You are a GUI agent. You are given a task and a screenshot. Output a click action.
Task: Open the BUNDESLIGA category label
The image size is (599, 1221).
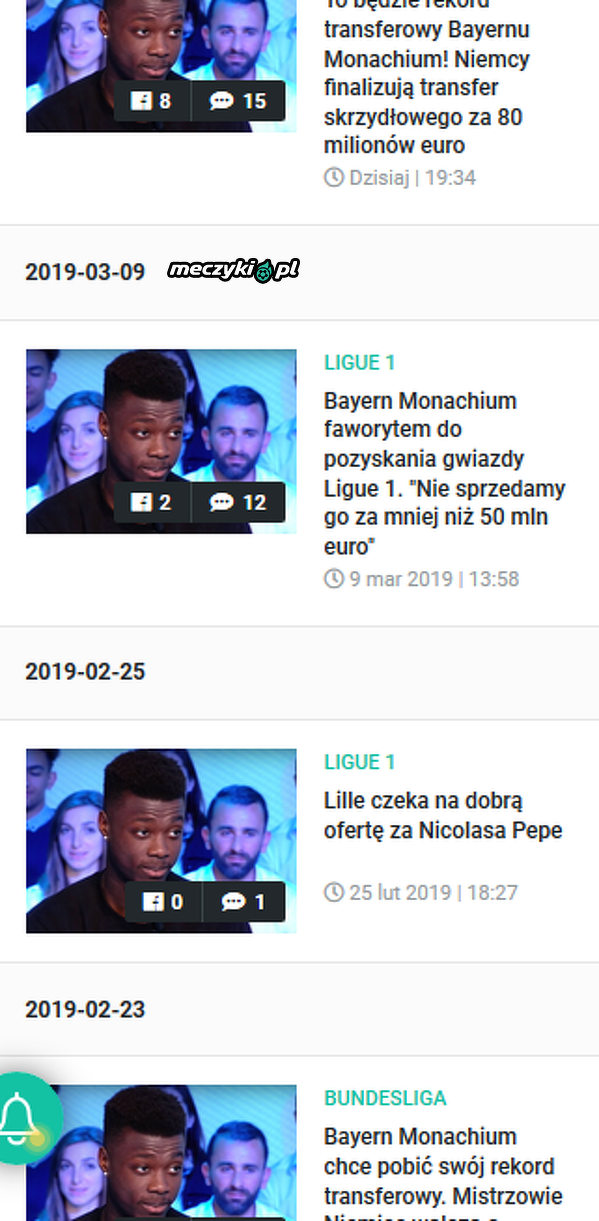click(x=385, y=1098)
